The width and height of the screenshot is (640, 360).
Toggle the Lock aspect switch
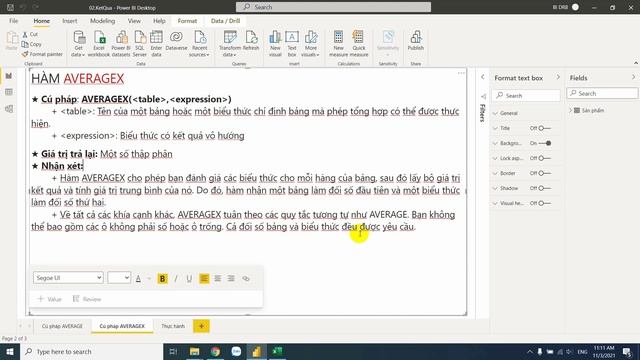click(x=544, y=158)
